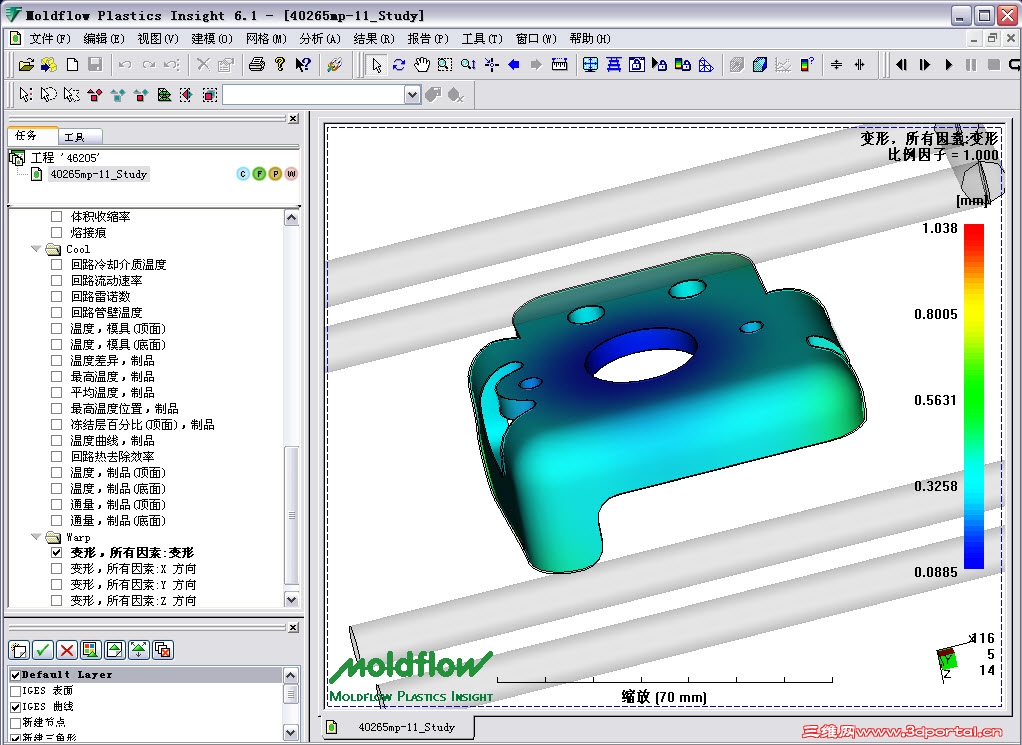Click the fit to window monitor icon
The height and width of the screenshot is (745, 1022).
pos(590,65)
